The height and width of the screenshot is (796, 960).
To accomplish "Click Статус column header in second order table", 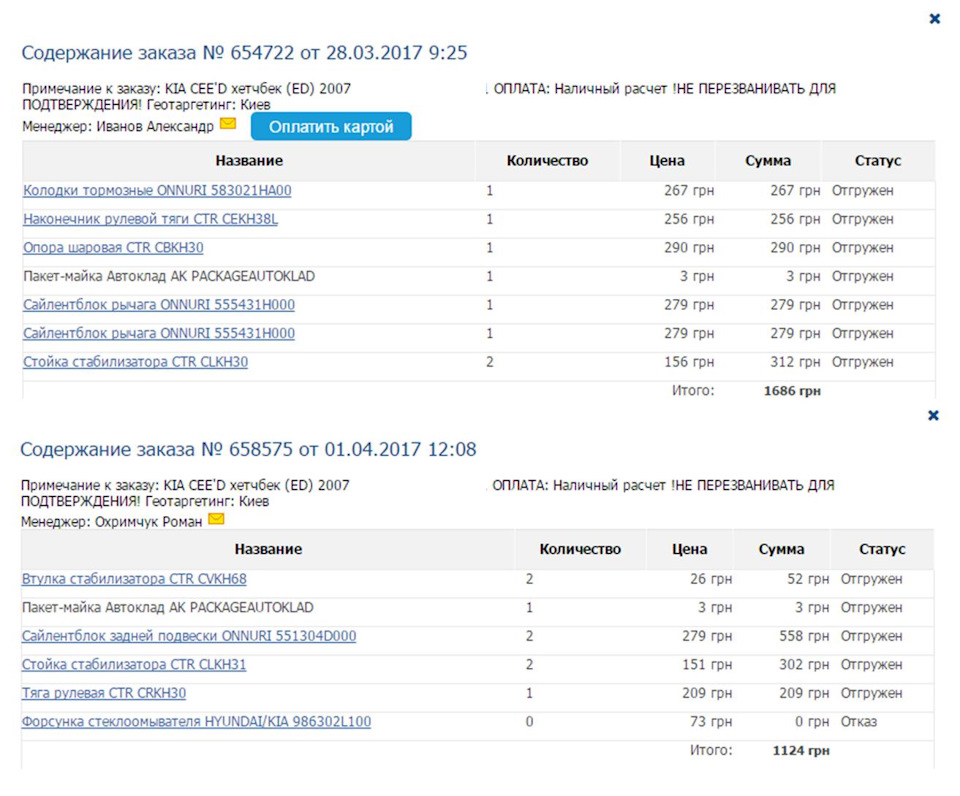I will point(882,549).
